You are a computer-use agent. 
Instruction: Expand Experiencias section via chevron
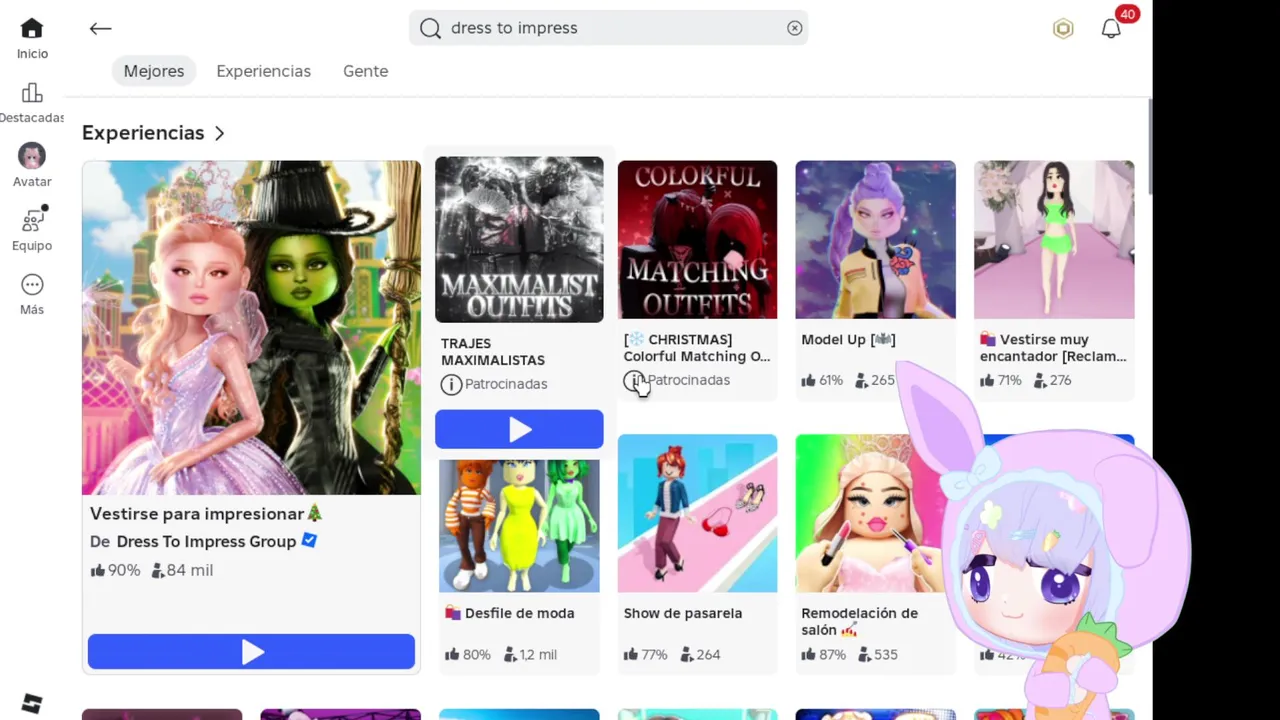(x=219, y=133)
